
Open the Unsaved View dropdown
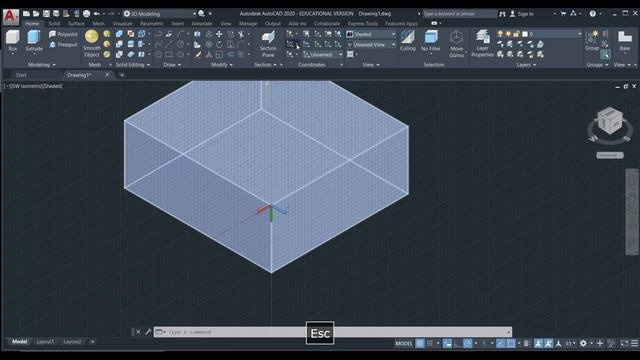371,44
